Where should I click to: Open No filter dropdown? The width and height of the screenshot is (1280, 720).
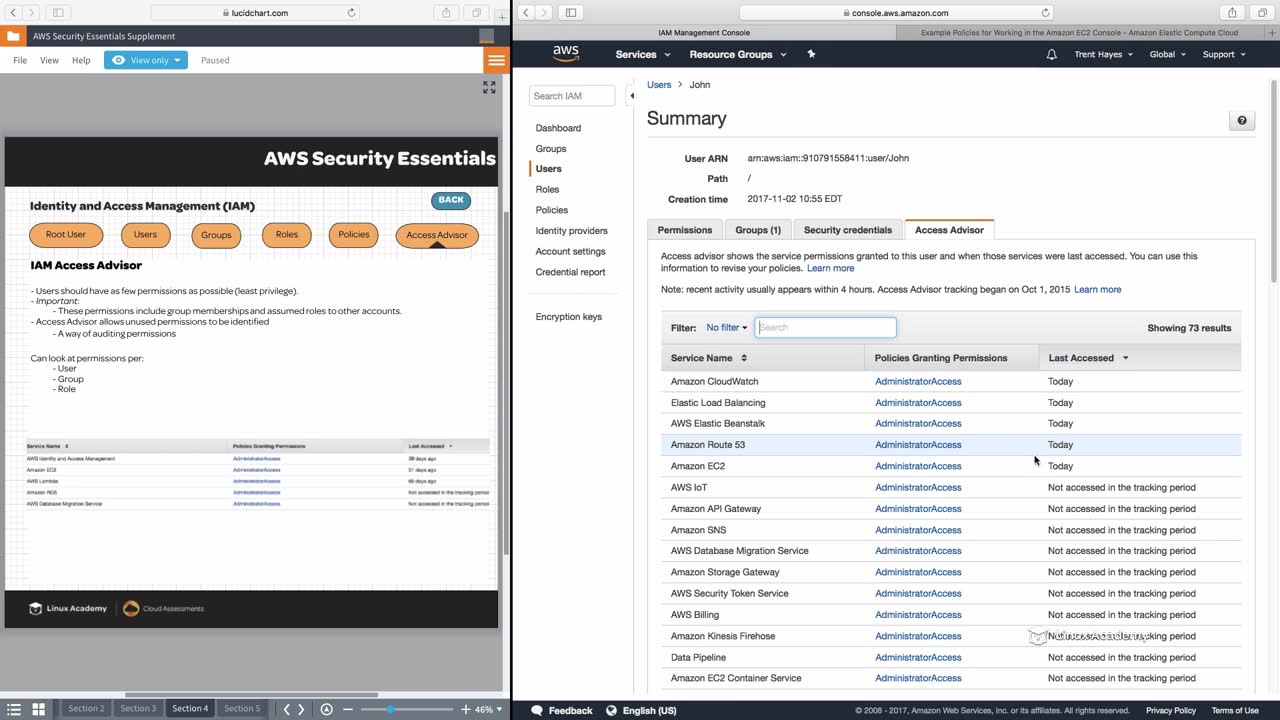(x=727, y=328)
